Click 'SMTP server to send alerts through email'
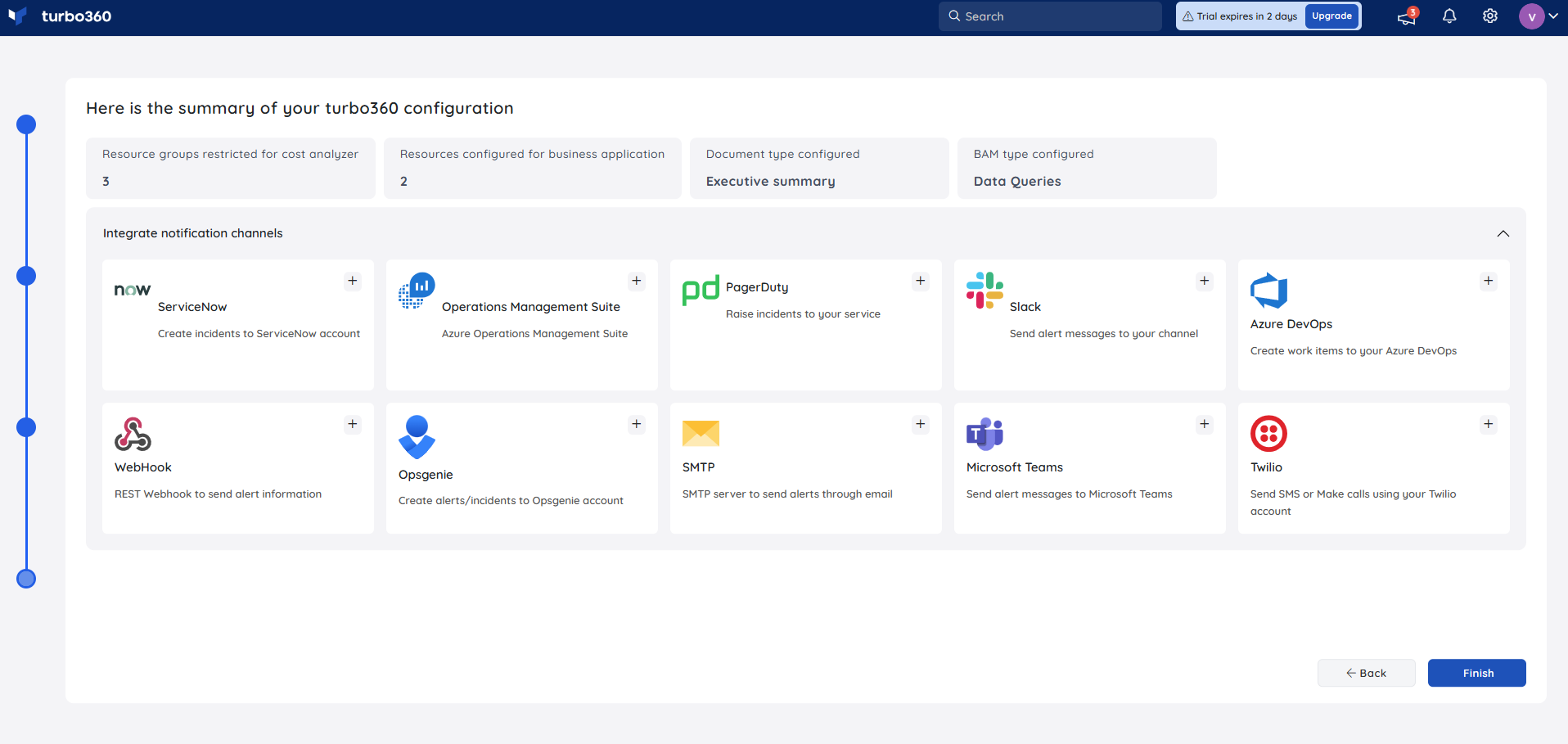 pyautogui.click(x=787, y=494)
